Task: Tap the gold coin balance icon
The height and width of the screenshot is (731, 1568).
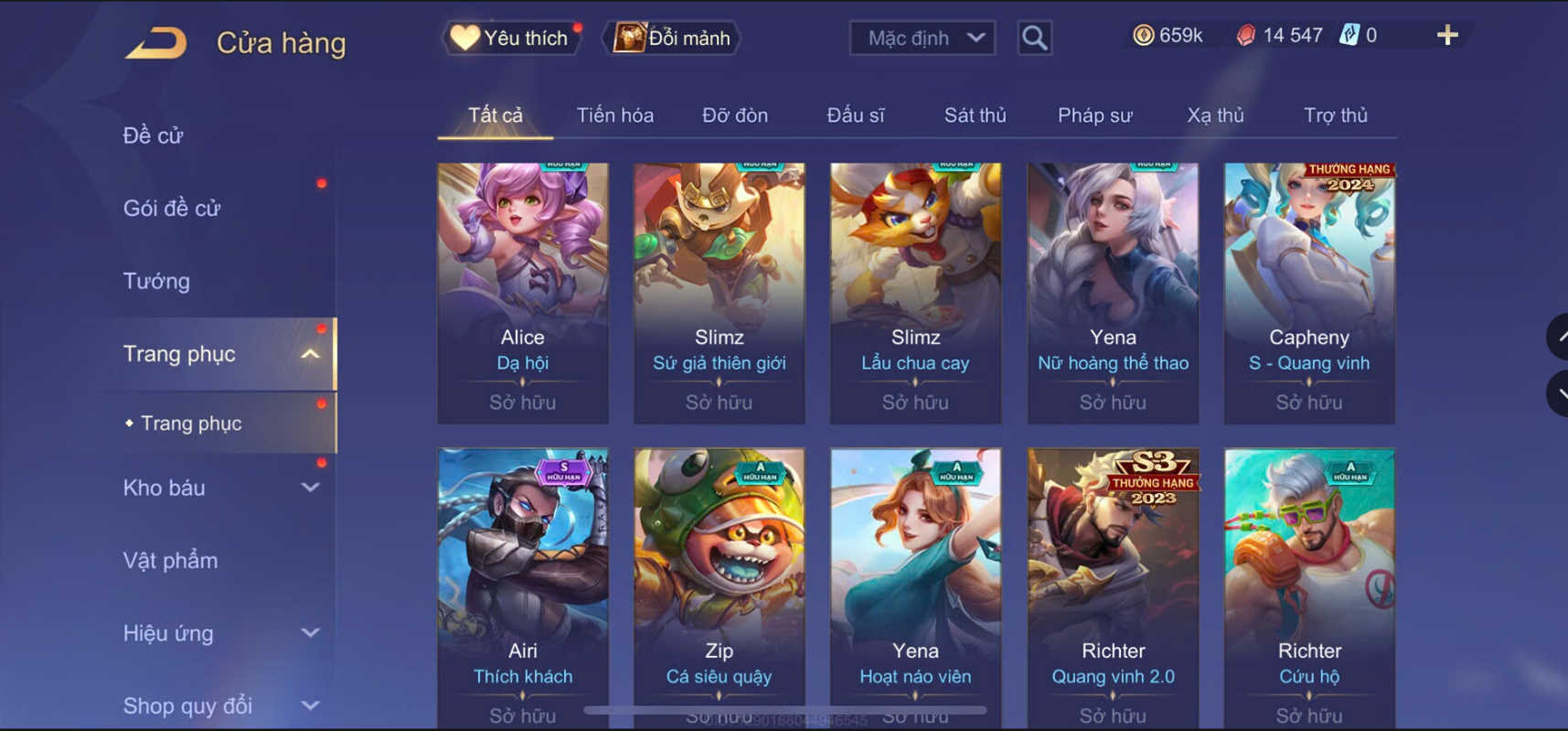Action: (1143, 36)
